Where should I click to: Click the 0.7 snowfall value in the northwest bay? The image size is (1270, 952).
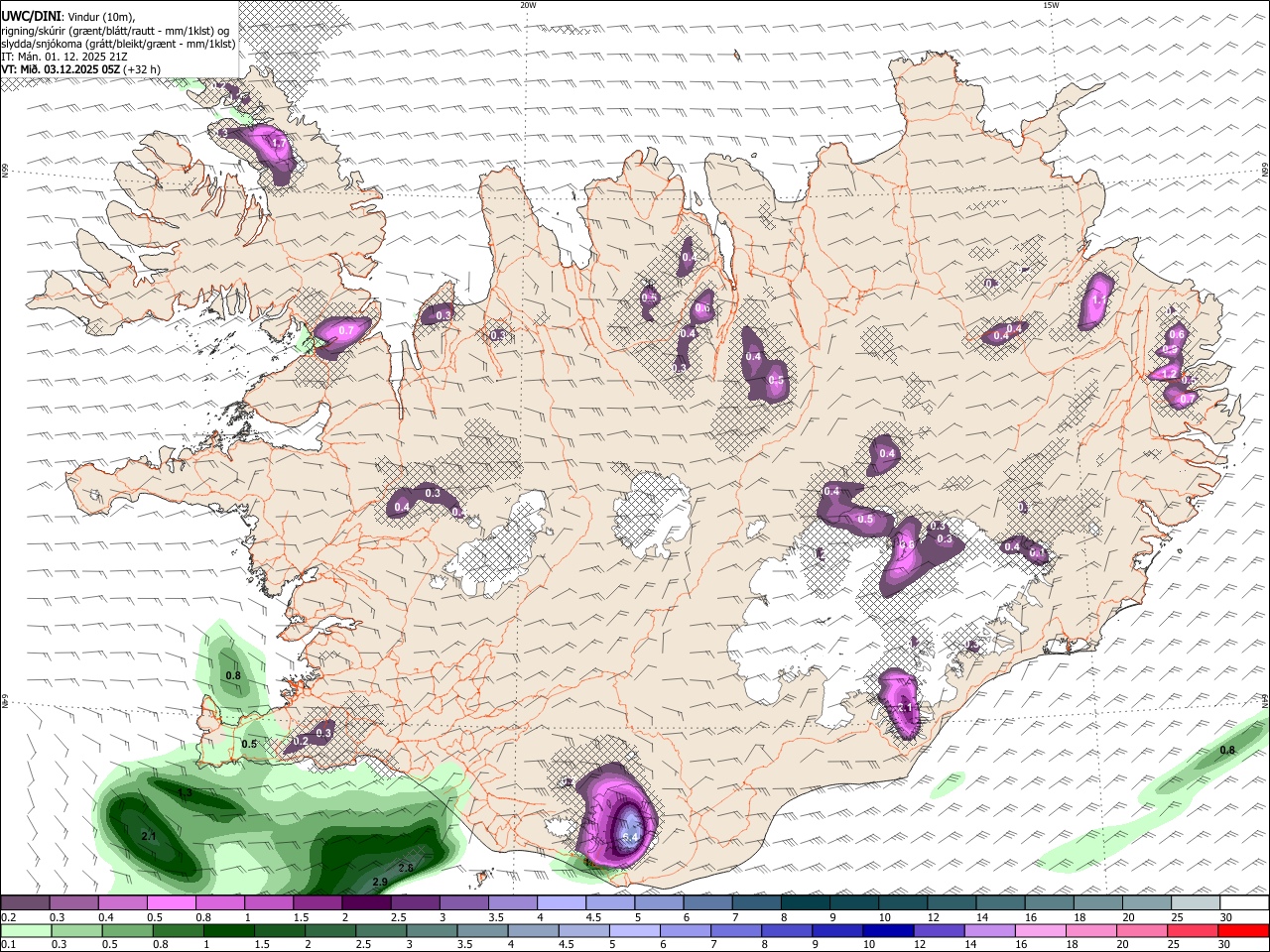(346, 330)
